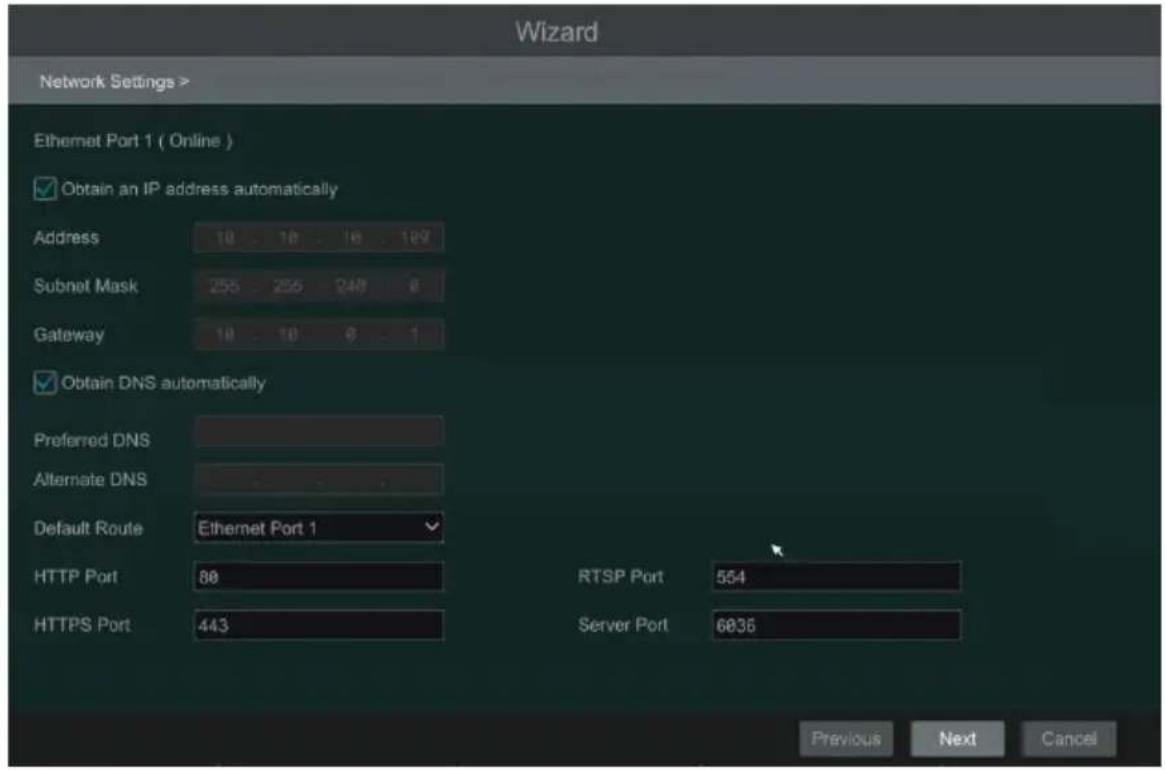
Task: Click the HTTP Port field
Action: 319,577
